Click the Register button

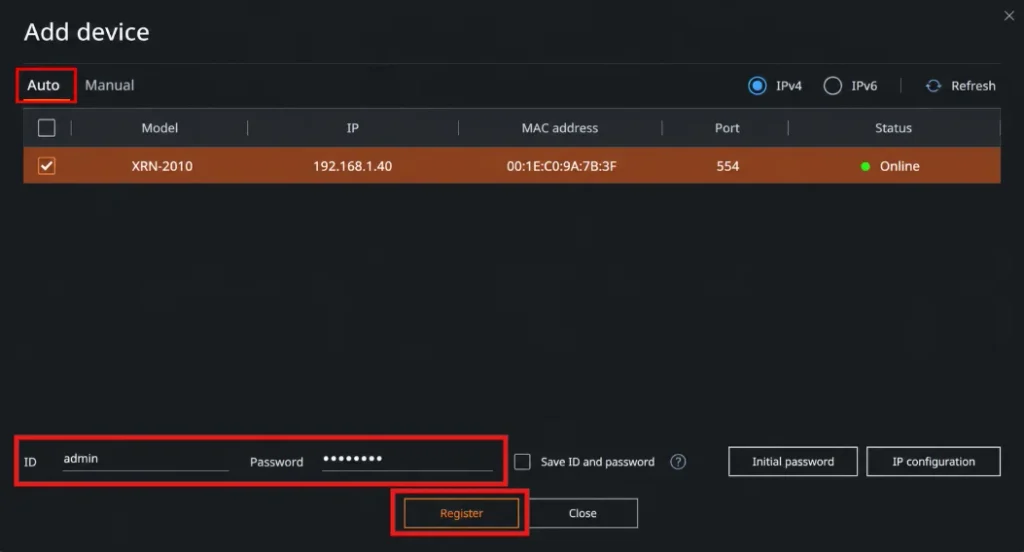pos(461,513)
